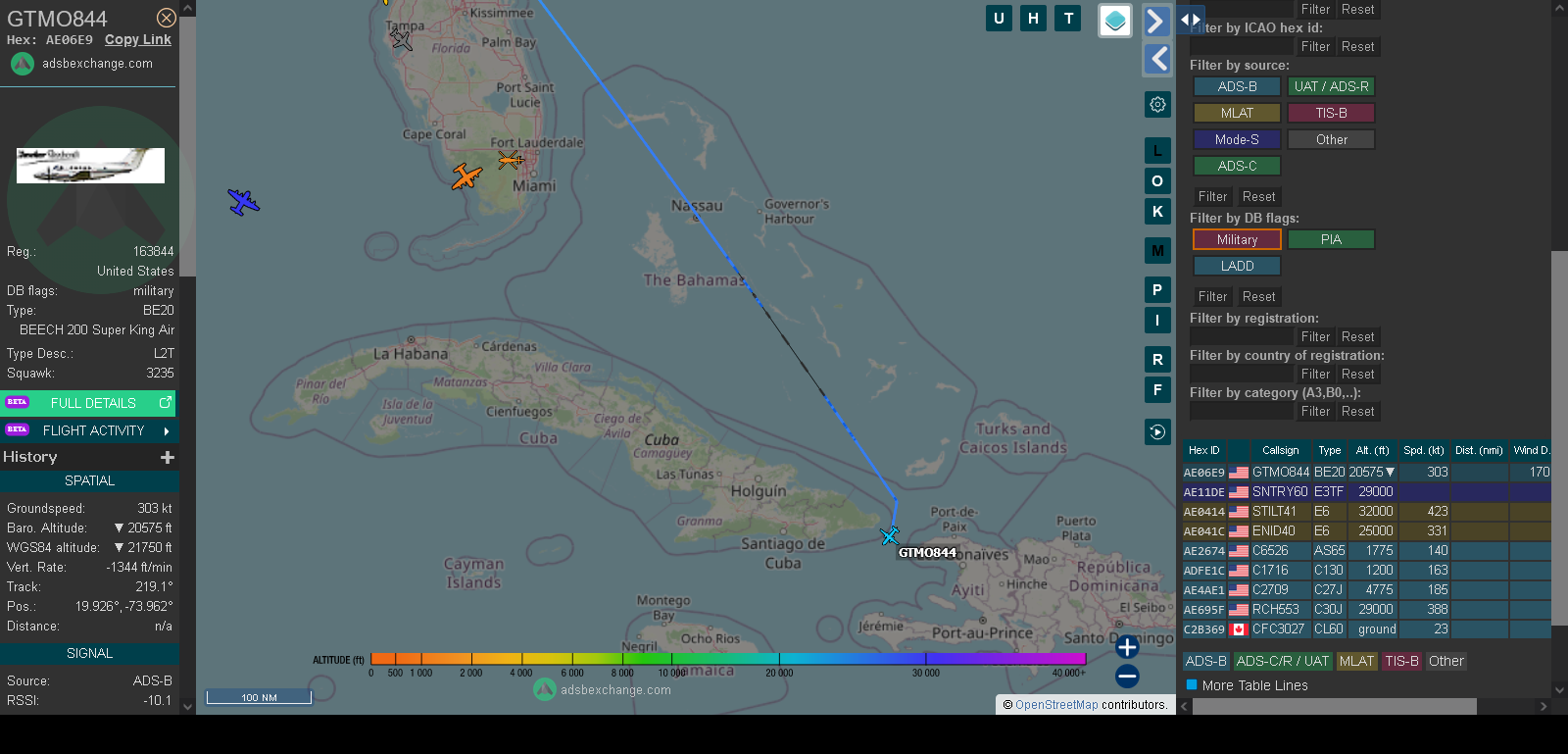Screen dimensions: 1568x754
Task: Sort table by Callsign column
Action: pos(1280,450)
